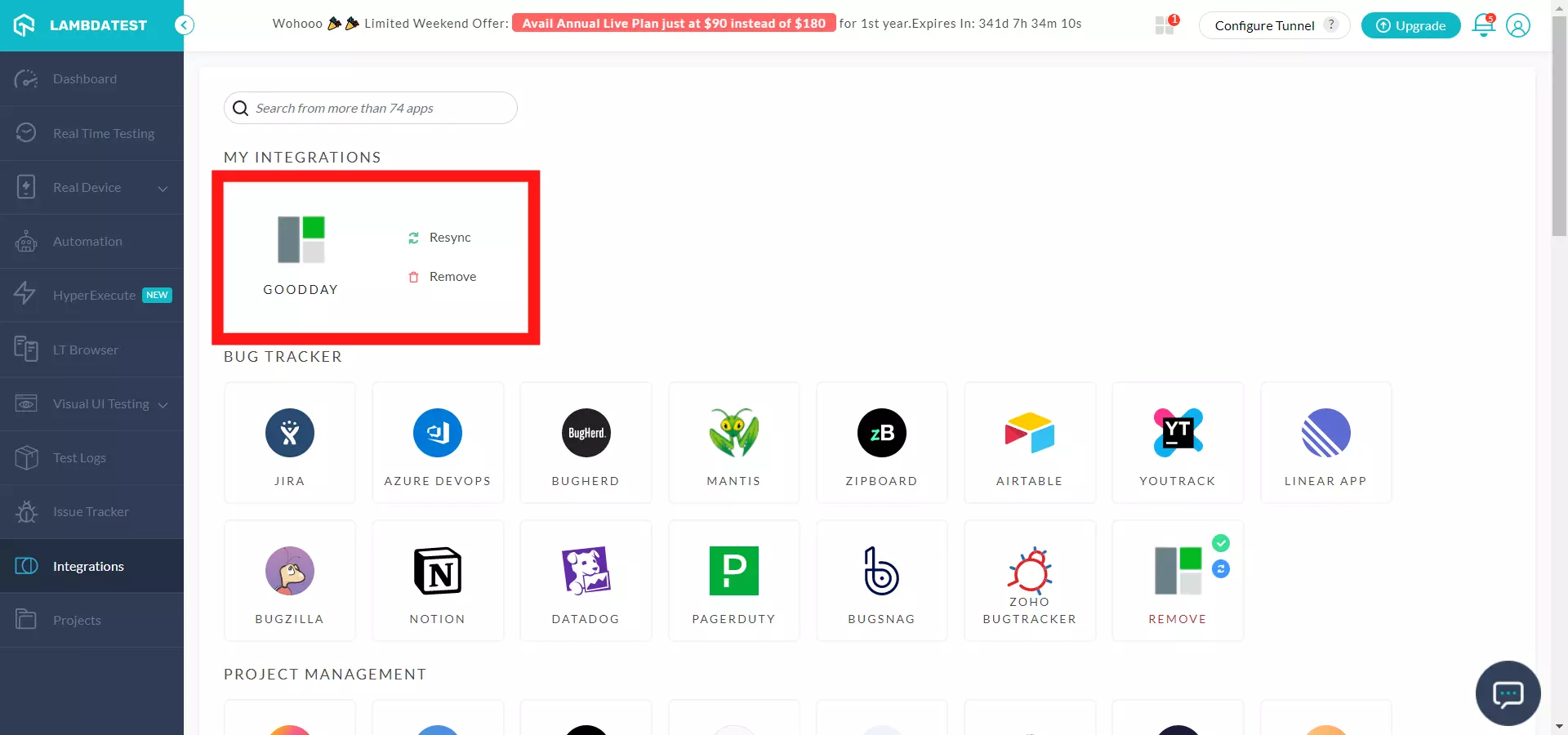Select the Azure DevOps integration icon
Screen dimensions: 1568x735
pos(437,433)
